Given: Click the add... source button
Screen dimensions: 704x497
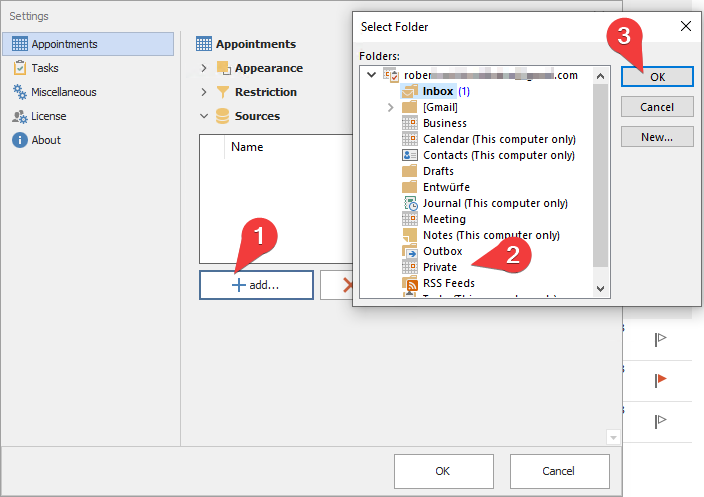Looking at the screenshot, I should point(256,285).
